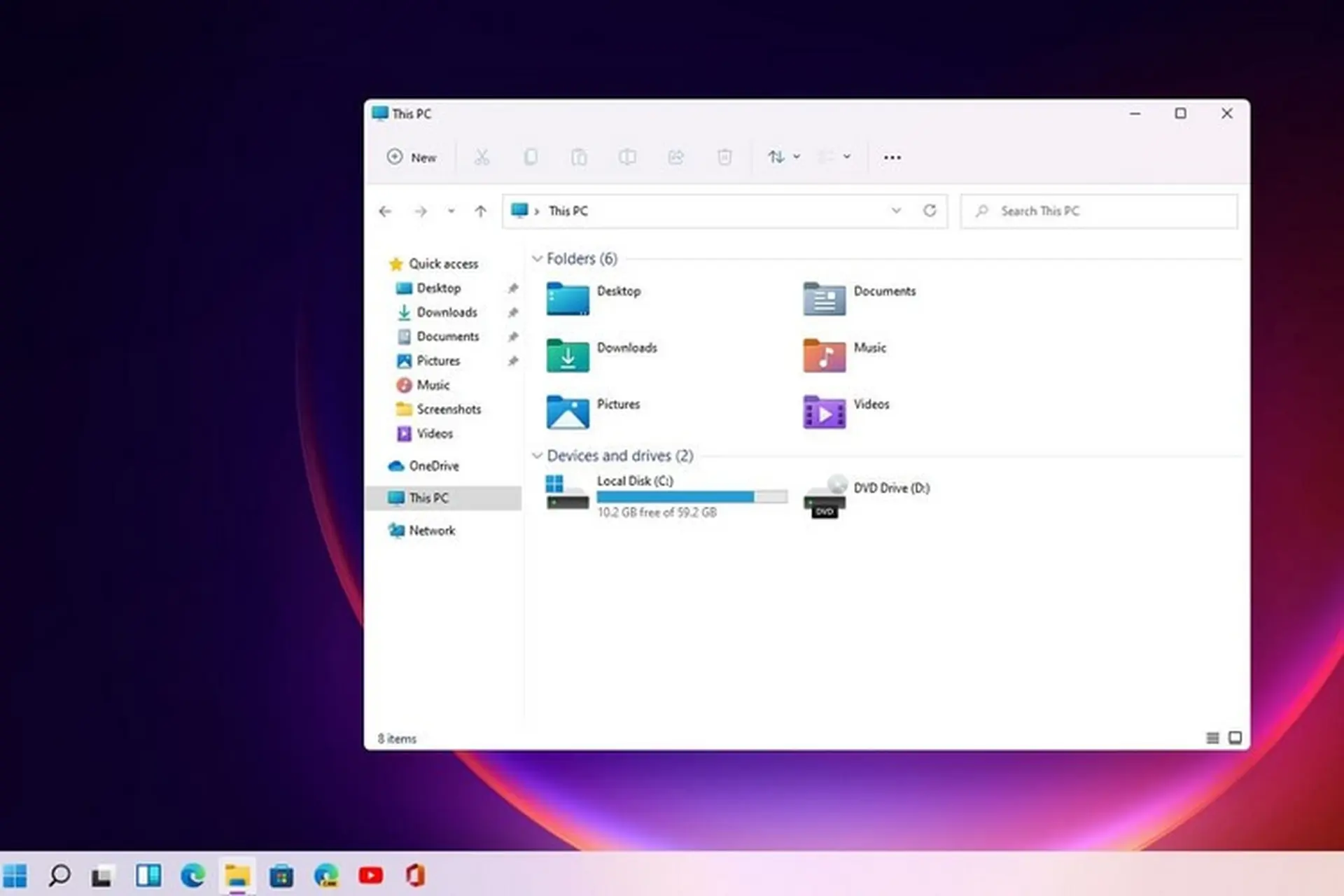
Task: Switch to details view in status bar
Action: (x=1212, y=738)
